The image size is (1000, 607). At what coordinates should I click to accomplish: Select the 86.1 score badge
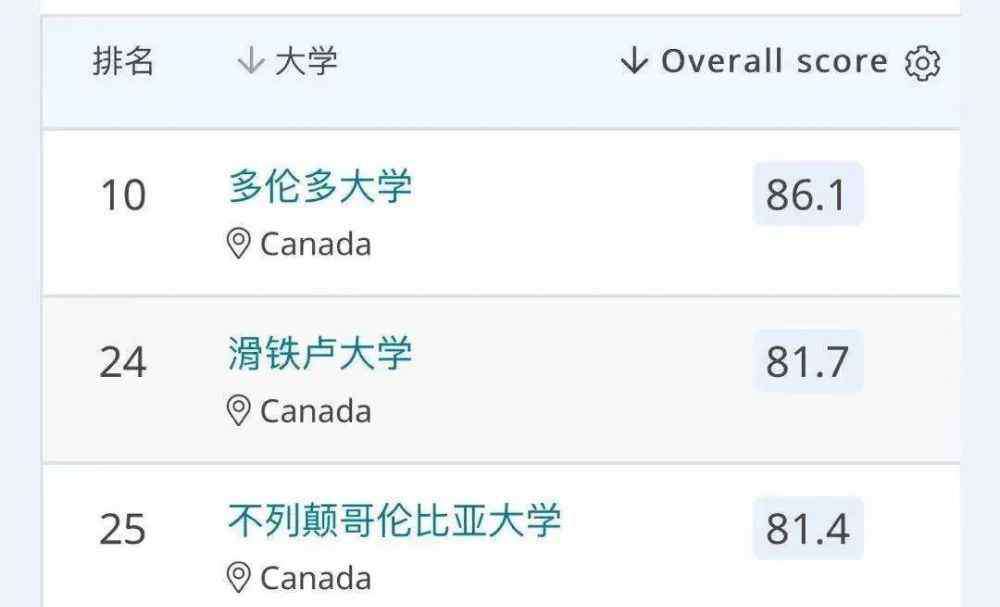(x=808, y=194)
